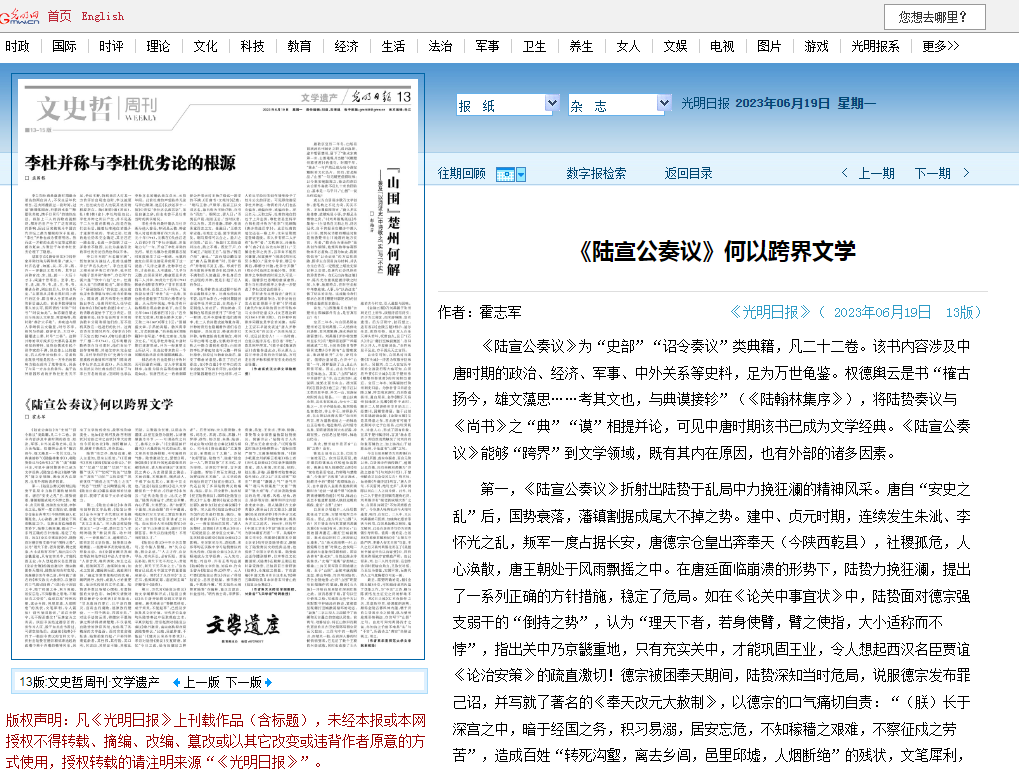Viewport: 1019px width, 773px height.
Task: Click the 您想去哪里？ search box
Action: pyautogui.click(x=934, y=17)
